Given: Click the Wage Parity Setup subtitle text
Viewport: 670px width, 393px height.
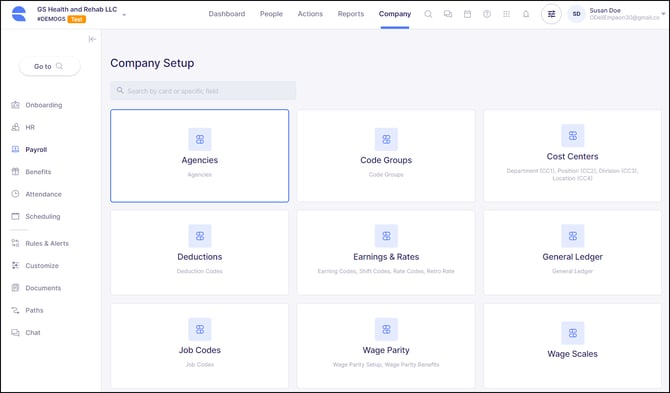Looking at the screenshot, I should click(357, 365).
